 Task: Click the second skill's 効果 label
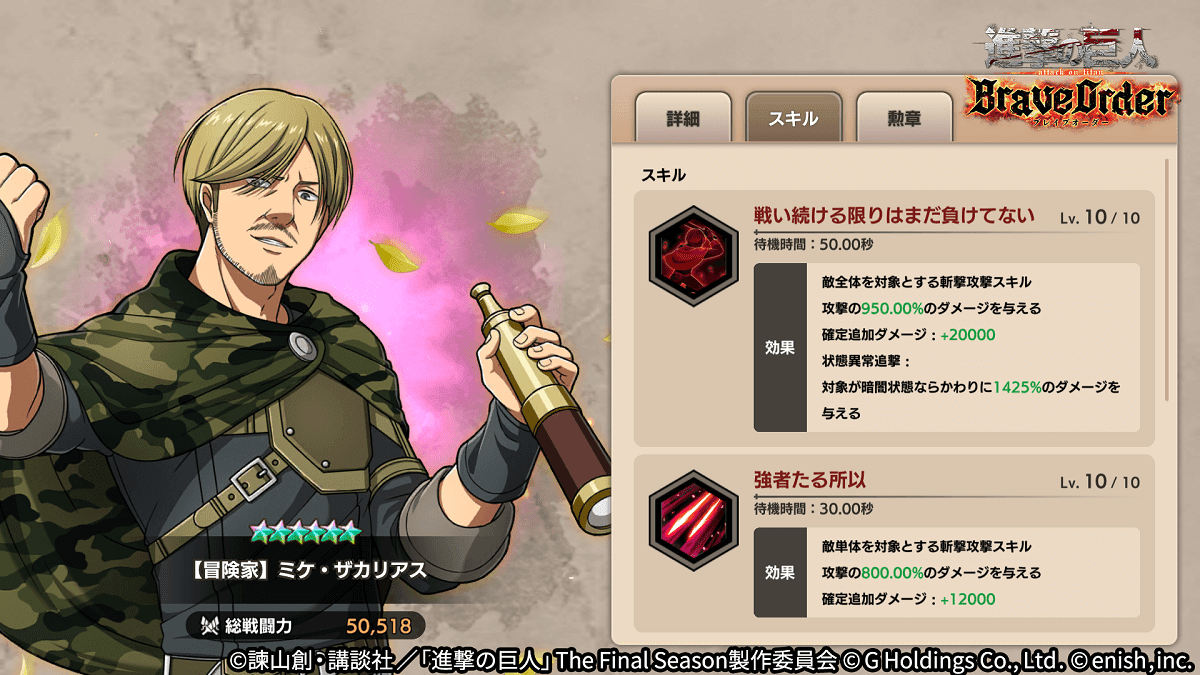click(780, 572)
